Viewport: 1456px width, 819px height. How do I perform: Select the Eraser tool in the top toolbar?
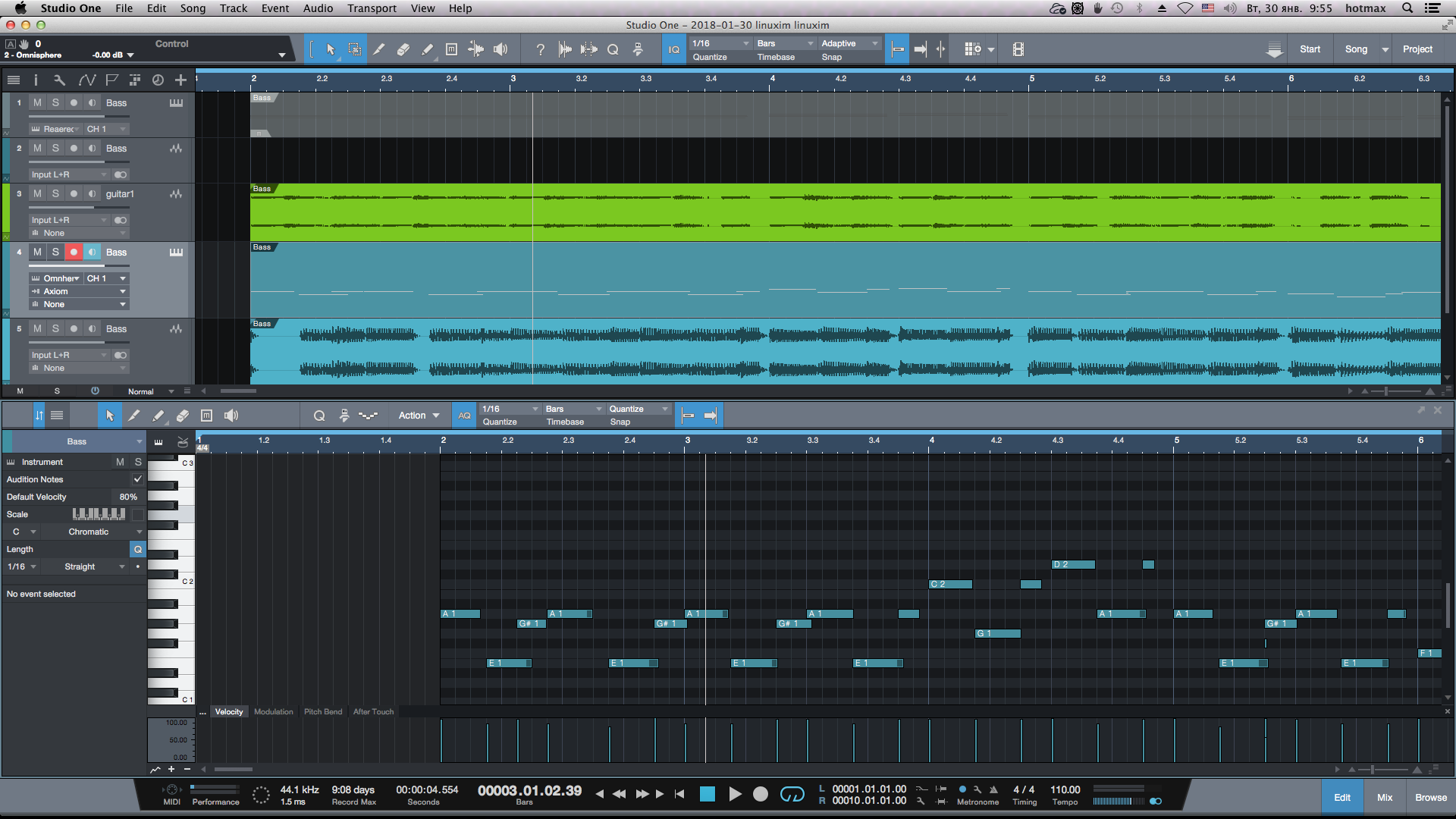(403, 49)
